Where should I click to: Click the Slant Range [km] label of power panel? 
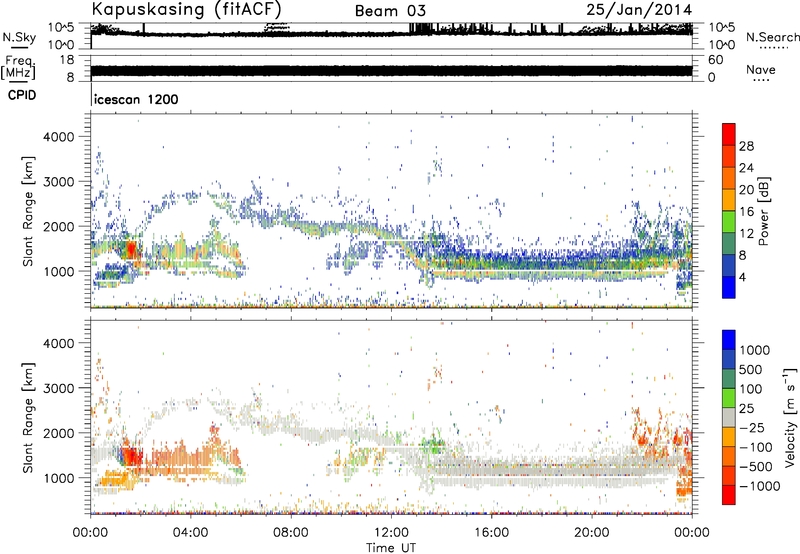click(x=29, y=211)
